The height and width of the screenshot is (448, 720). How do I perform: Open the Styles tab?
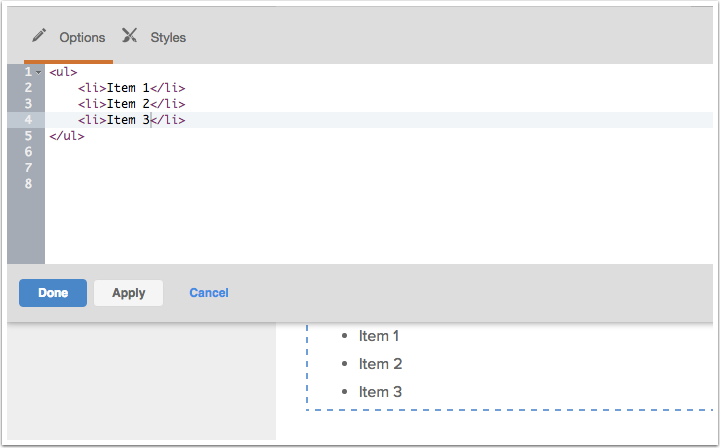pos(168,37)
